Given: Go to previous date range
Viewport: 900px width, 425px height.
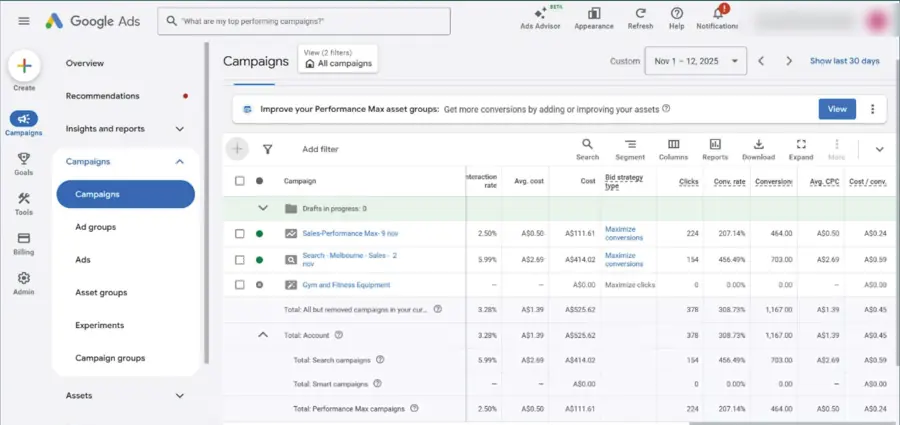Looking at the screenshot, I should point(761,61).
